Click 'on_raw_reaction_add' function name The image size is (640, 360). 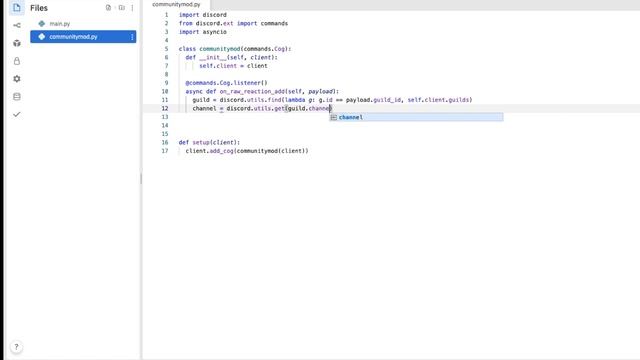(252, 91)
